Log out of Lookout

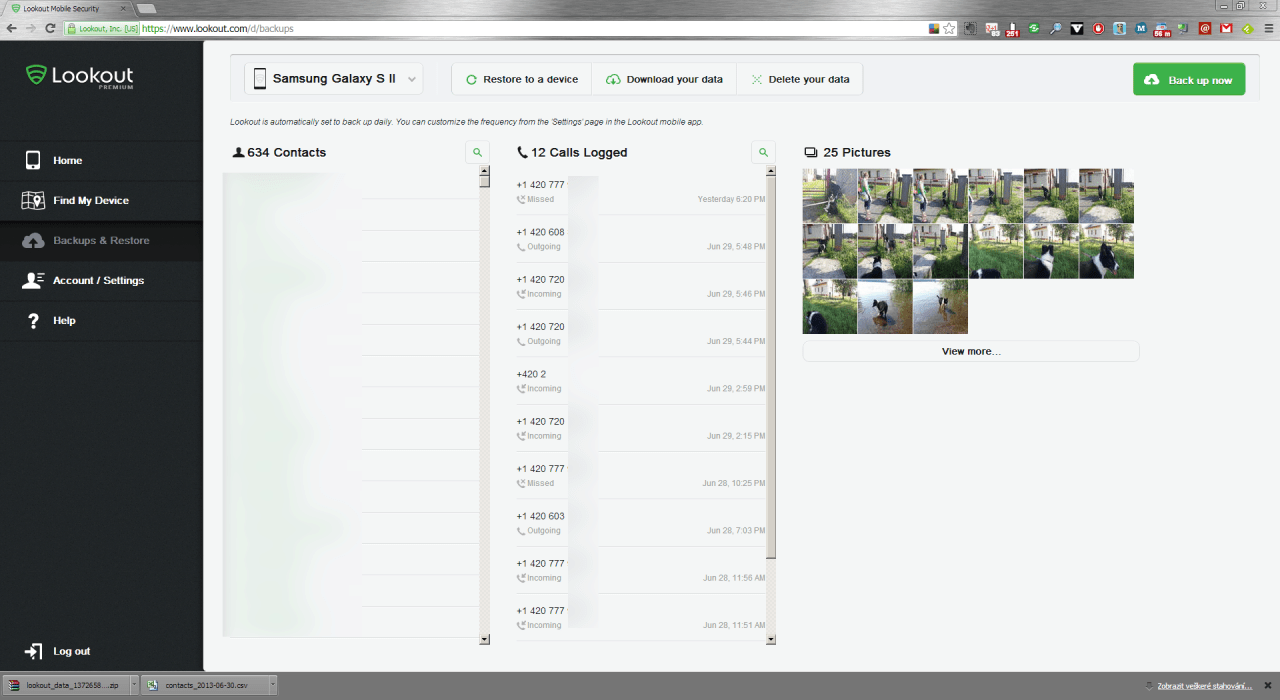[58, 651]
